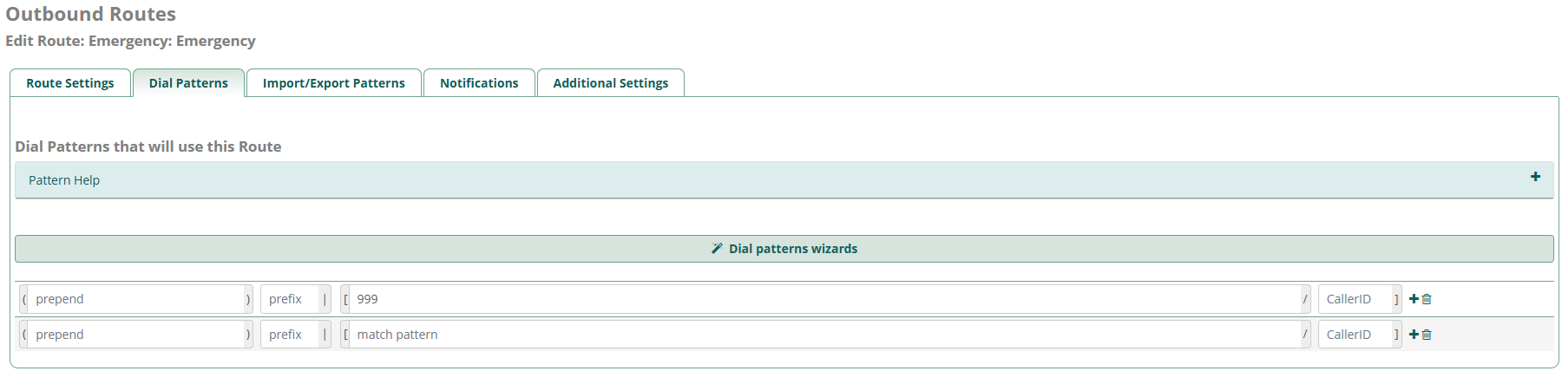Switch to the Route Settings tab
This screenshot has height=384, width=1568.
(70, 83)
